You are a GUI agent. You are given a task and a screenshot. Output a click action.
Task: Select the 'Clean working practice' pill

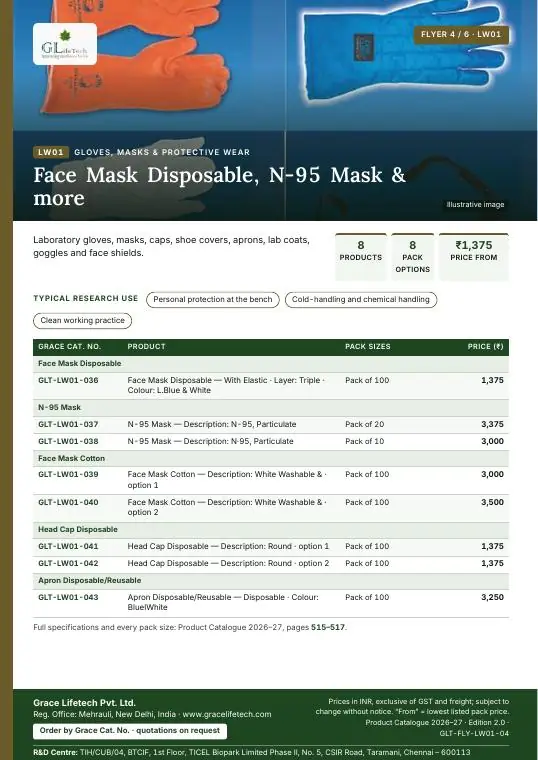pyautogui.click(x=82, y=320)
